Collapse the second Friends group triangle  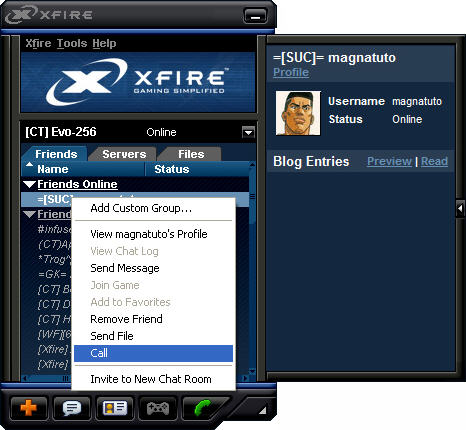(x=30, y=214)
